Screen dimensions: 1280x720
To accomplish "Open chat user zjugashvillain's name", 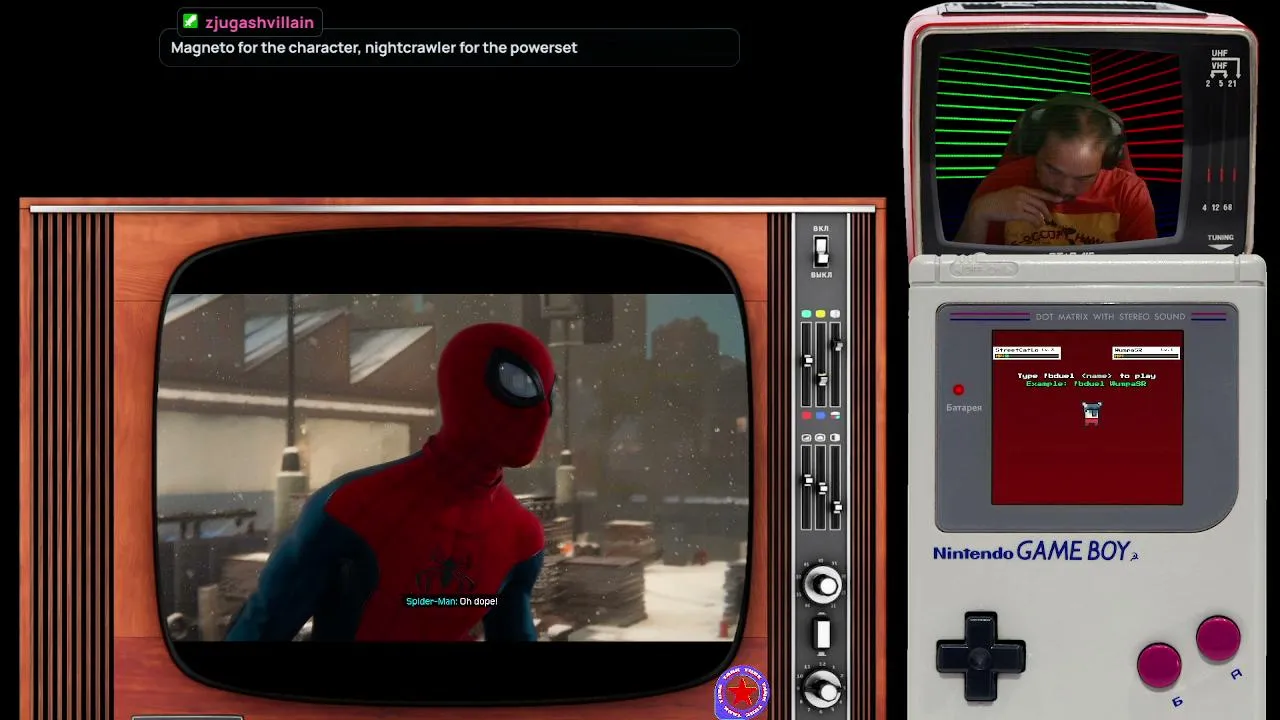I will pos(259,22).
